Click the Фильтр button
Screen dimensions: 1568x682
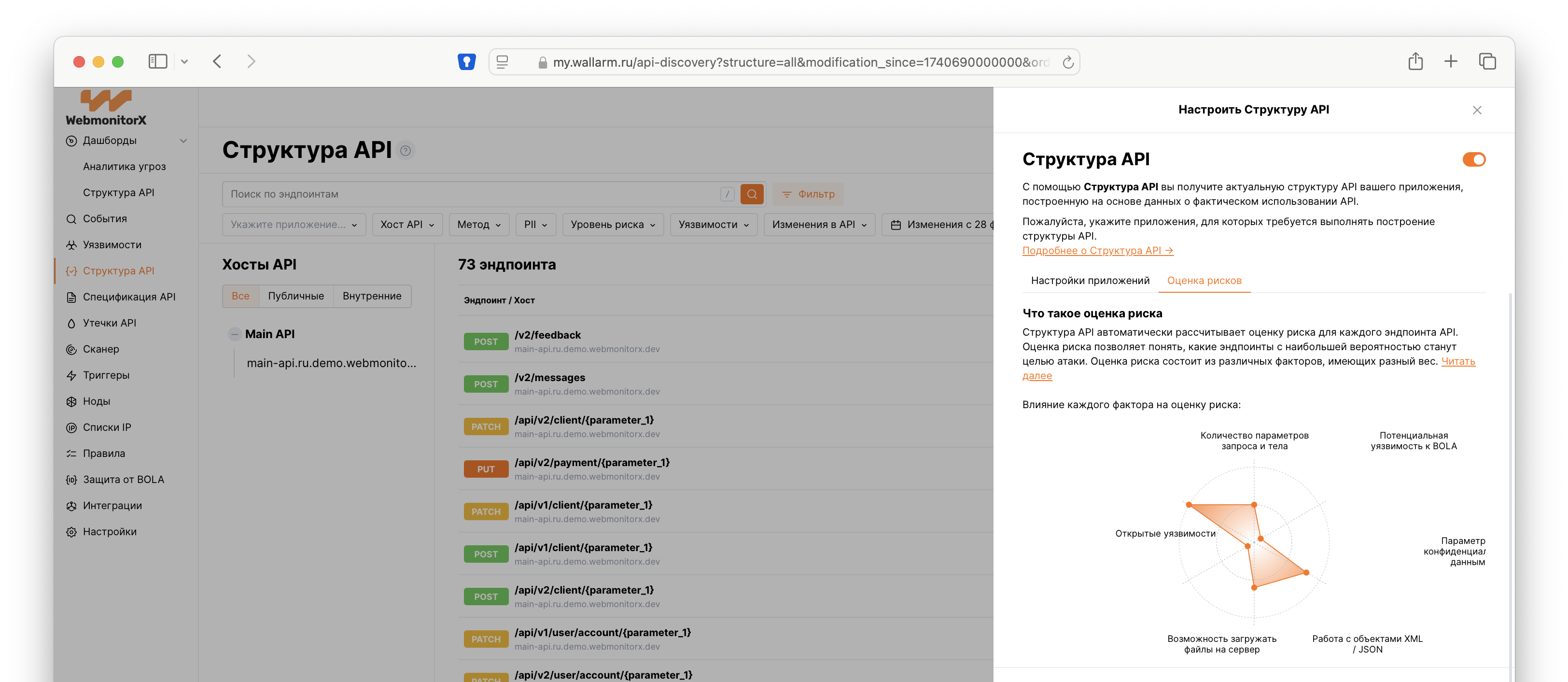(808, 194)
